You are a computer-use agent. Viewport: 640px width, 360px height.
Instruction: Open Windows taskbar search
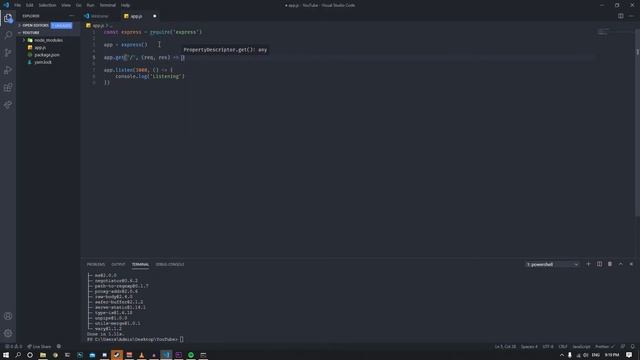18,355
